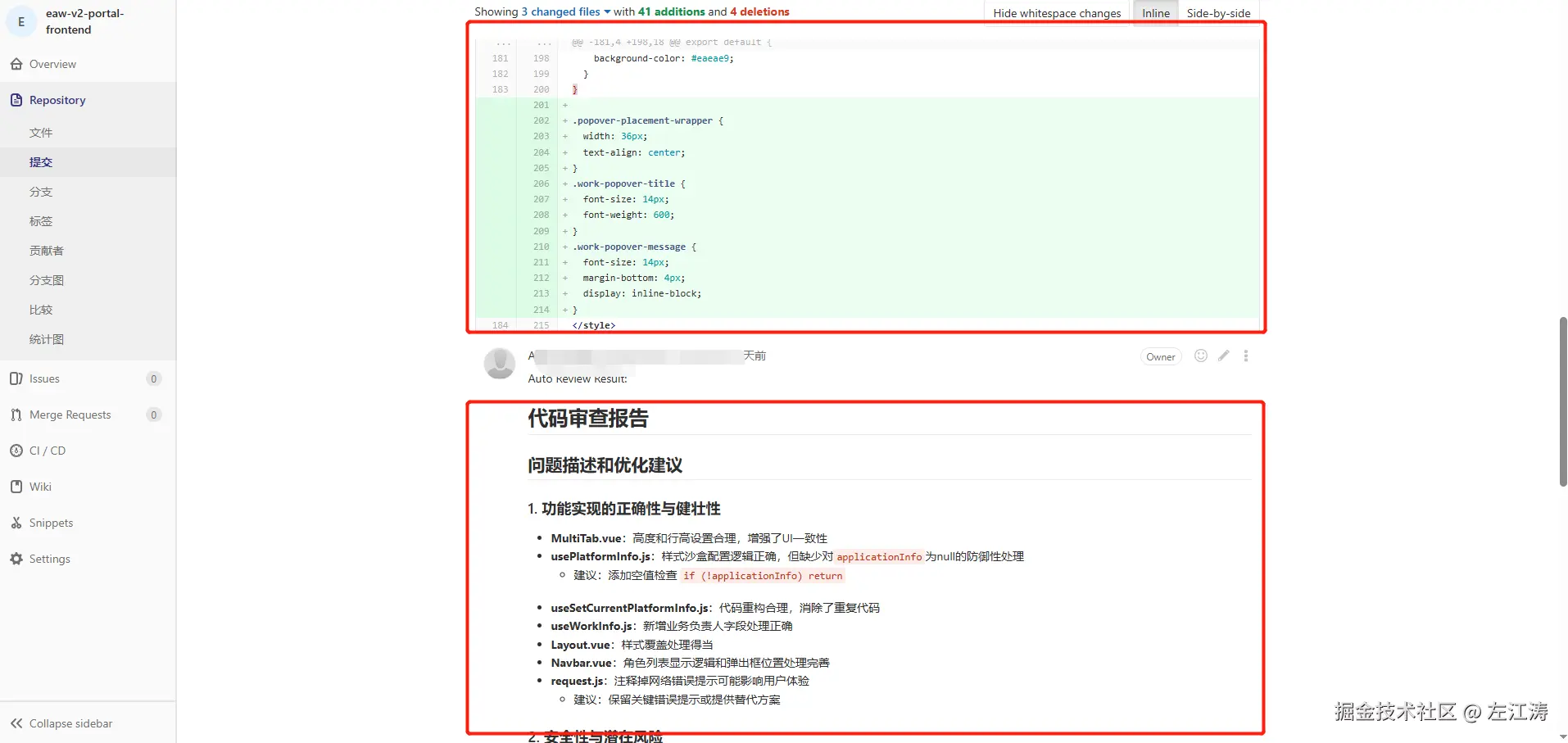Add an emoji reaction to the review comment
This screenshot has height=743, width=1568.
1200,356
